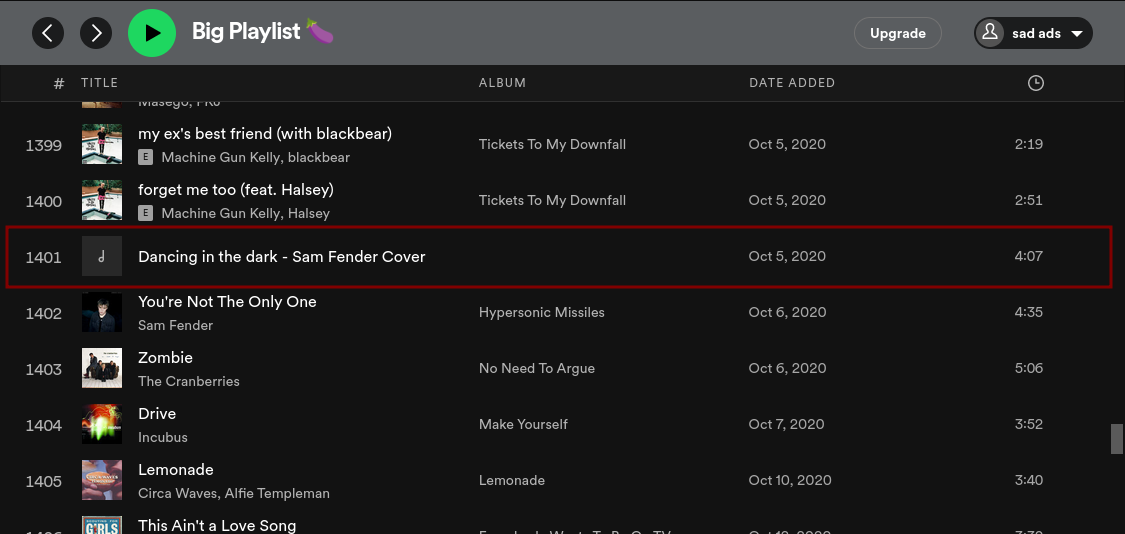Screen dimensions: 1125x534
Task: Open No Need To Argue album link
Action: point(537,368)
